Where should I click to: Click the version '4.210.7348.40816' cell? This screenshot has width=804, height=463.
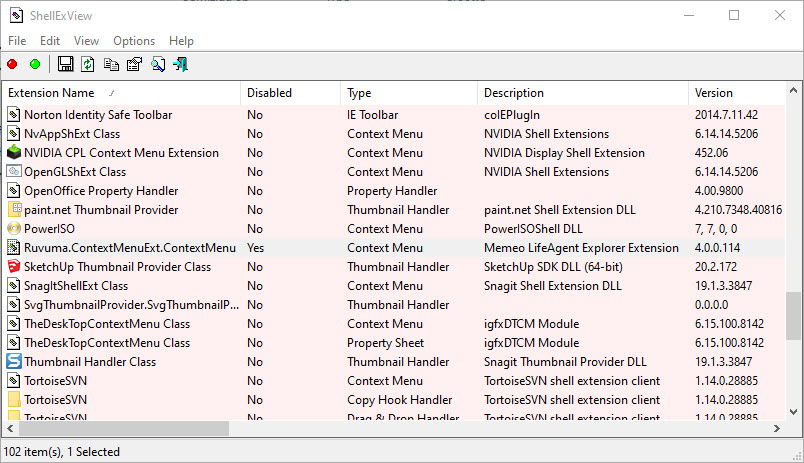(738, 210)
